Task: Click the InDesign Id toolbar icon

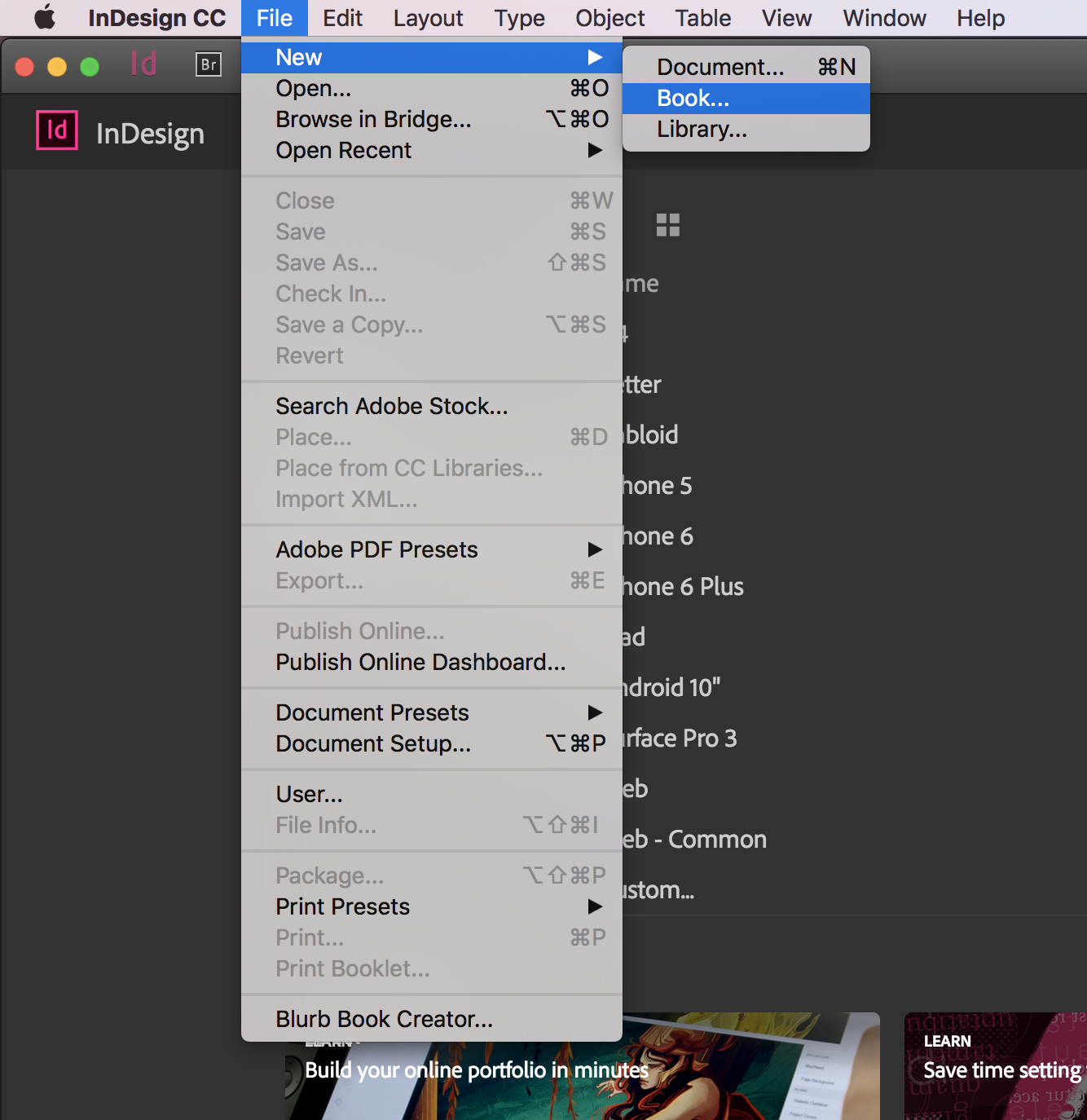Action: [x=143, y=64]
